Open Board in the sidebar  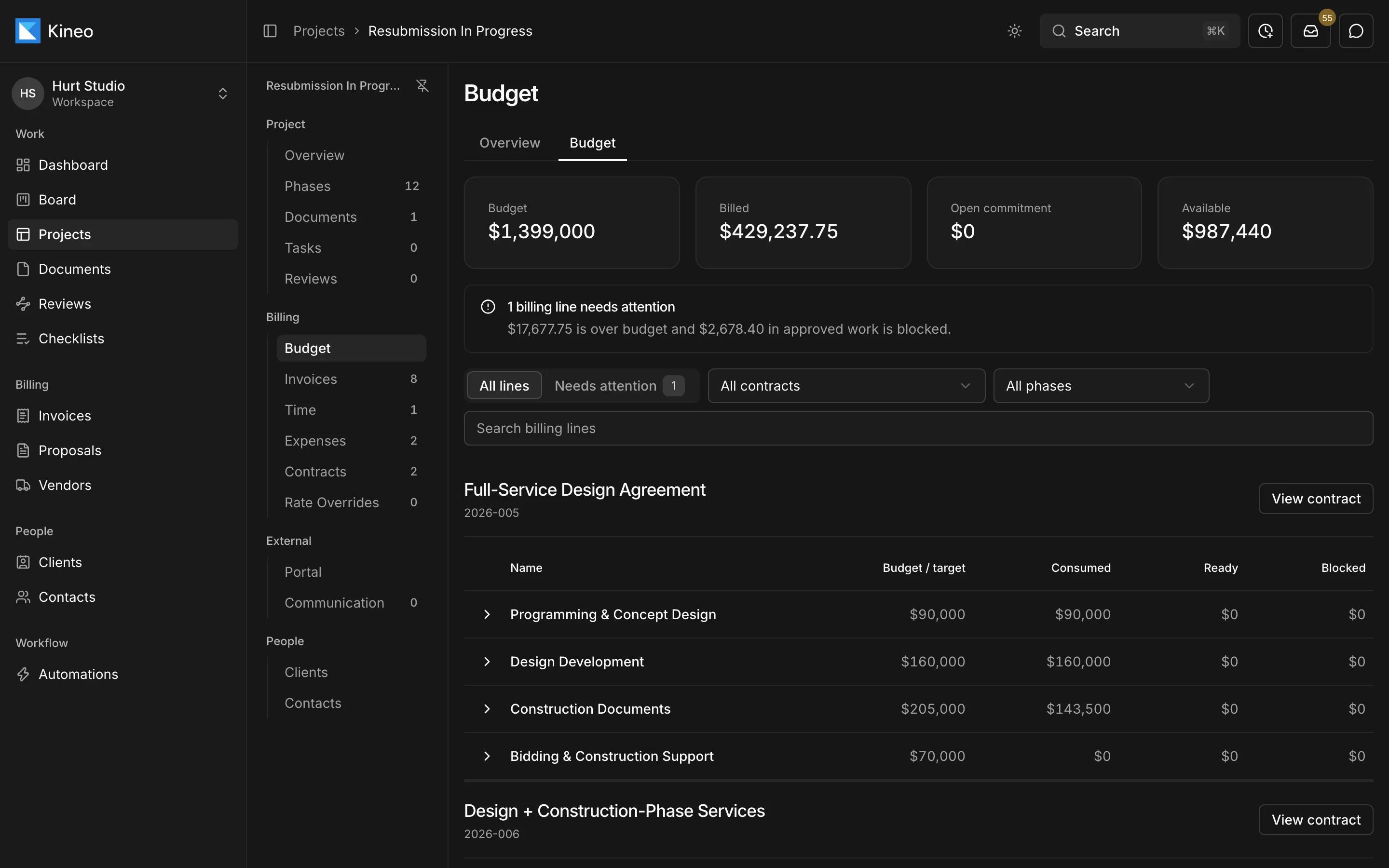click(x=123, y=200)
